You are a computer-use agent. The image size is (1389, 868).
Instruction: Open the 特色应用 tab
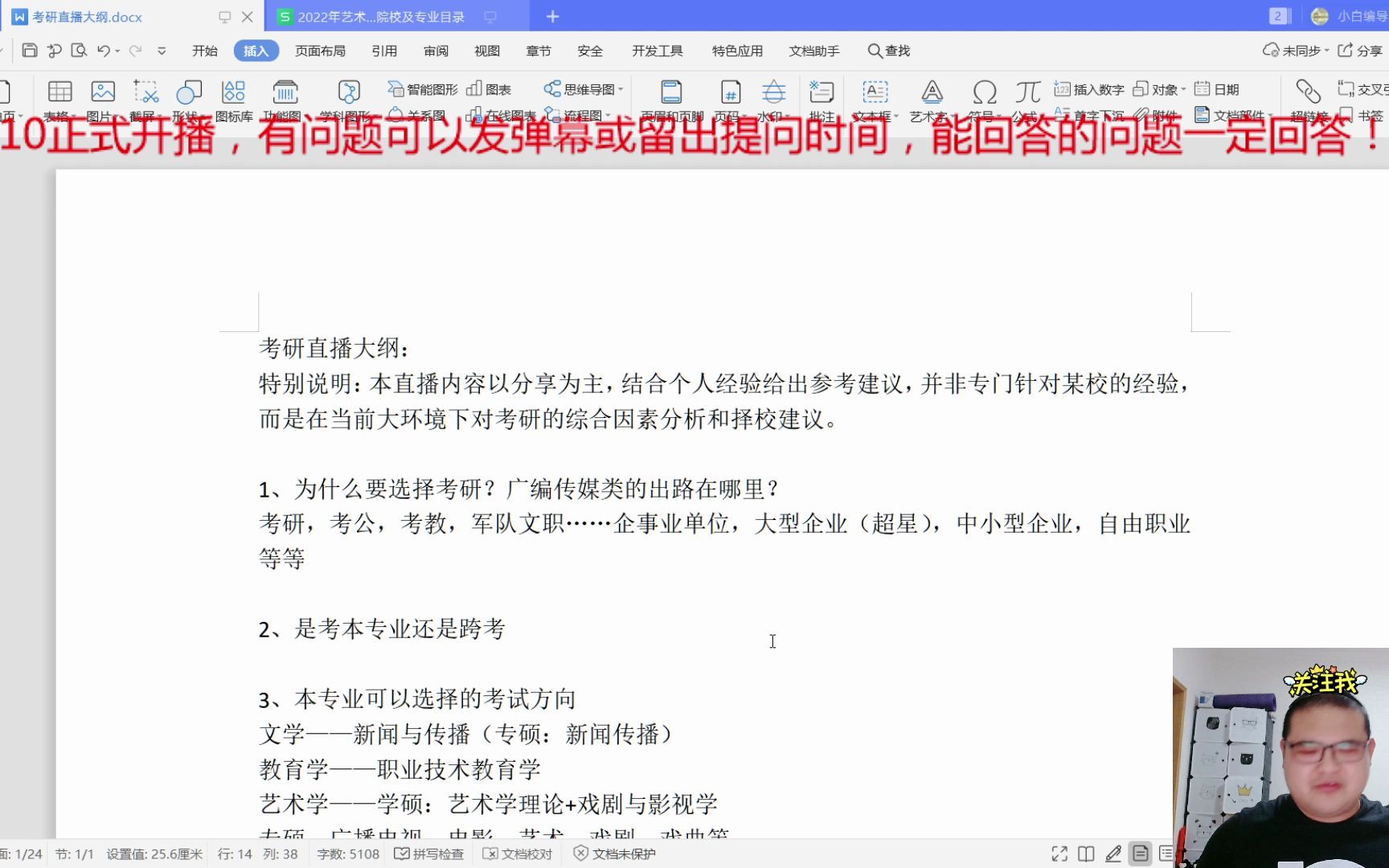pos(737,51)
